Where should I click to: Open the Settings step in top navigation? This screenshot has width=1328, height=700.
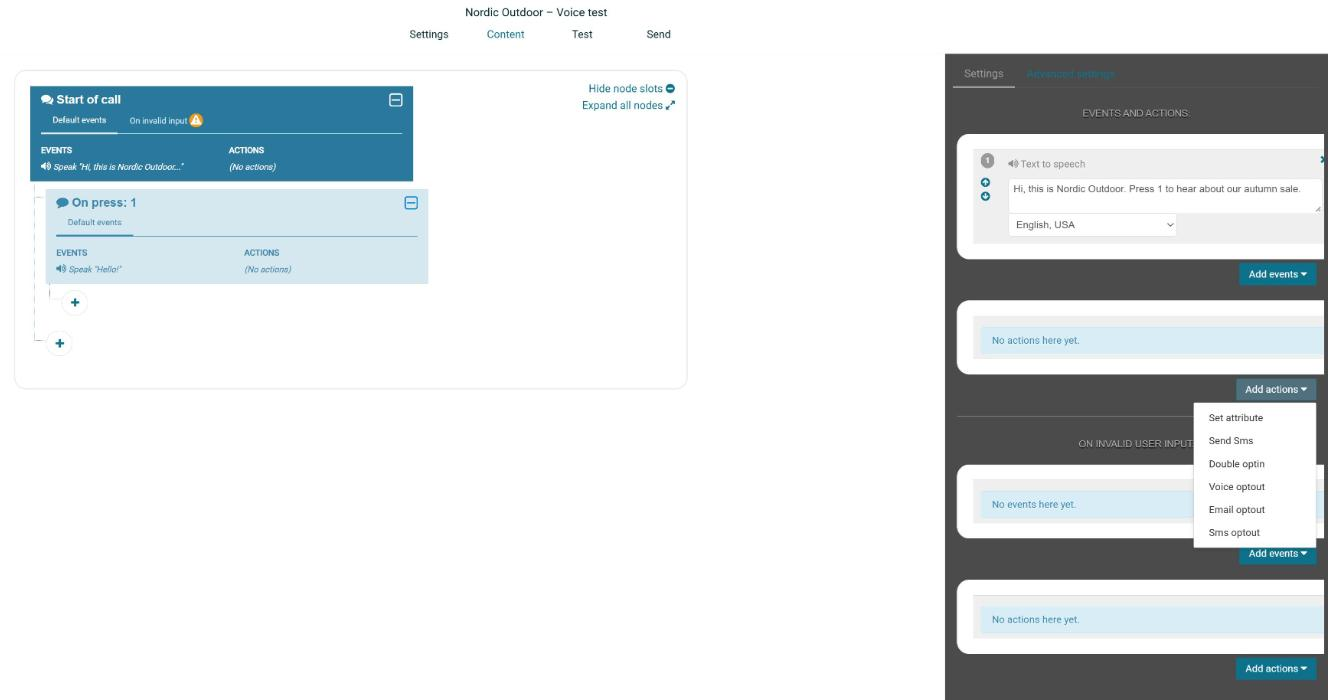429,34
